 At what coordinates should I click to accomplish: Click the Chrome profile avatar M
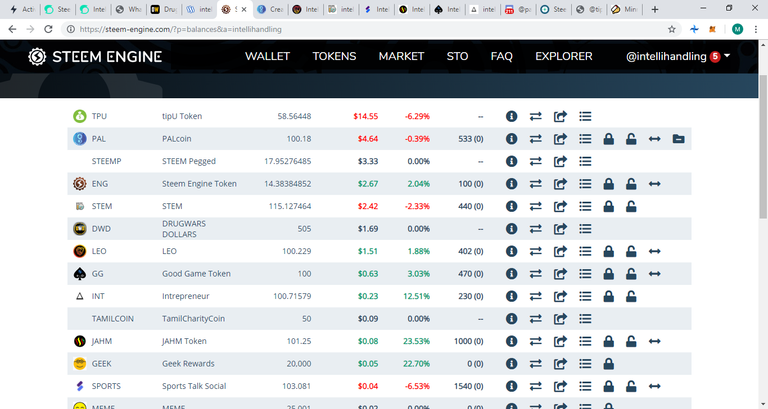(x=737, y=29)
